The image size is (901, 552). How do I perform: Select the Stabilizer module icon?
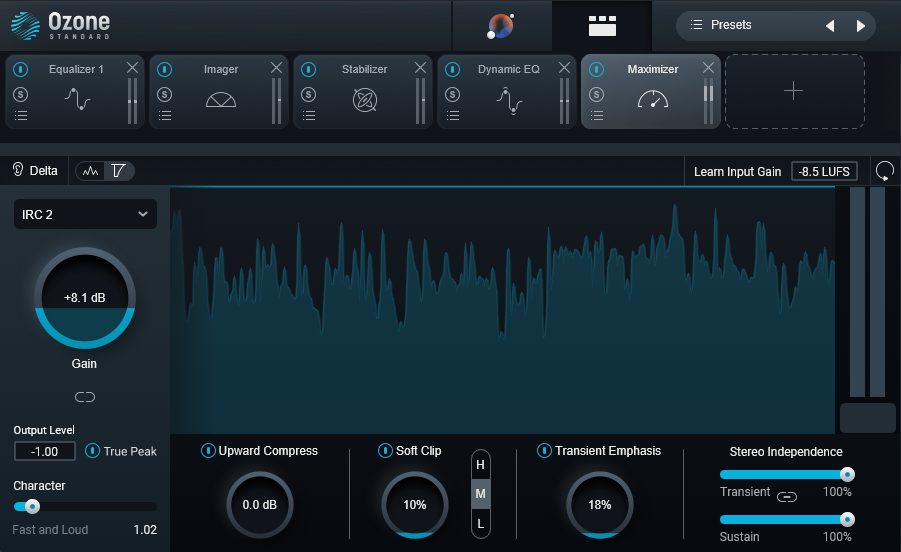[x=365, y=100]
